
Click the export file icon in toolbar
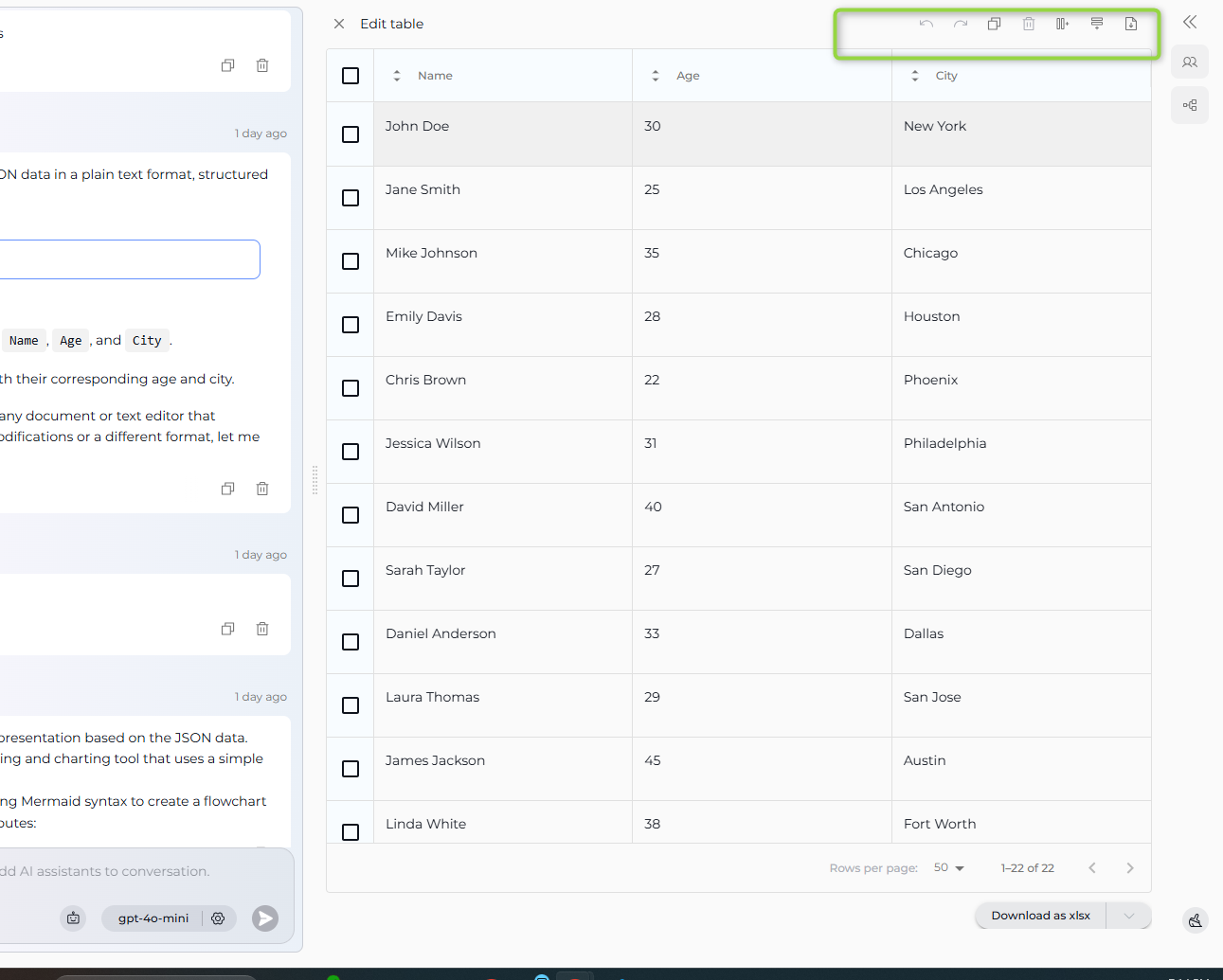click(x=1130, y=24)
